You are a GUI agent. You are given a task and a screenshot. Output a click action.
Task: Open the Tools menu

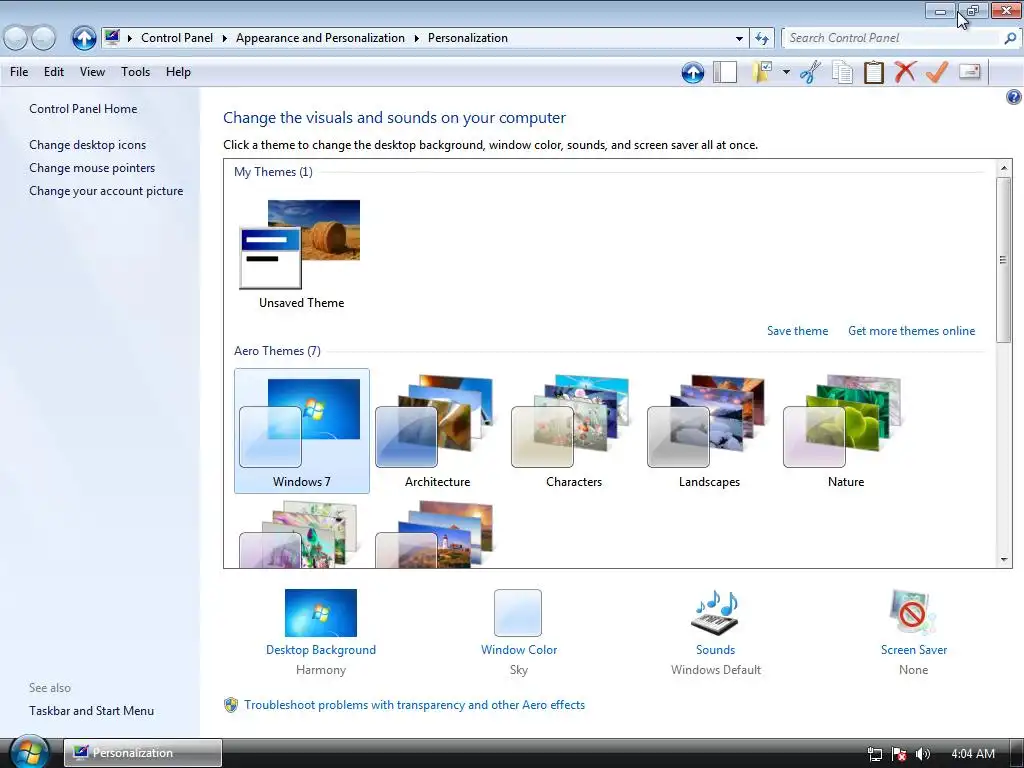click(x=135, y=72)
